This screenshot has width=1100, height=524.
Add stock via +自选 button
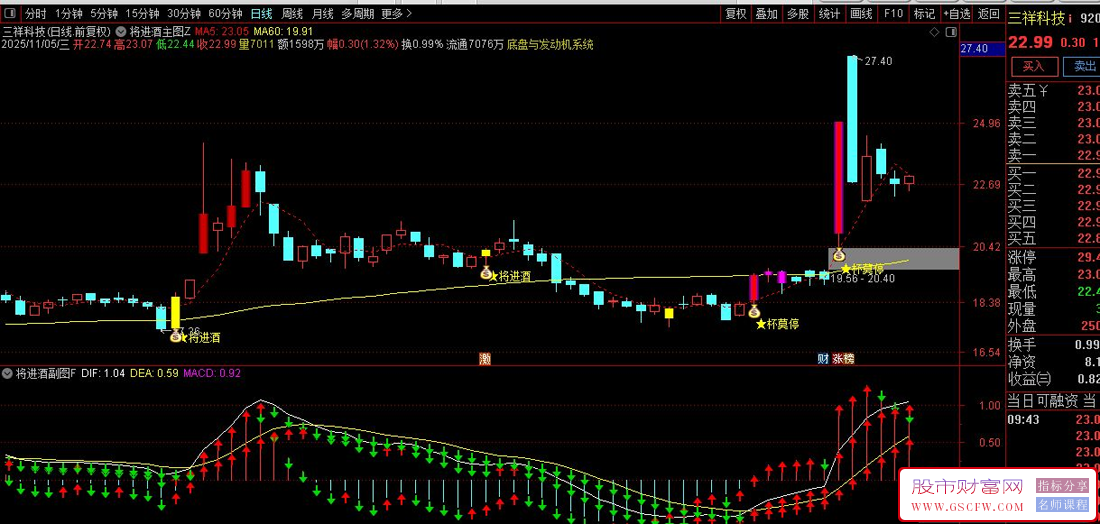click(x=955, y=13)
